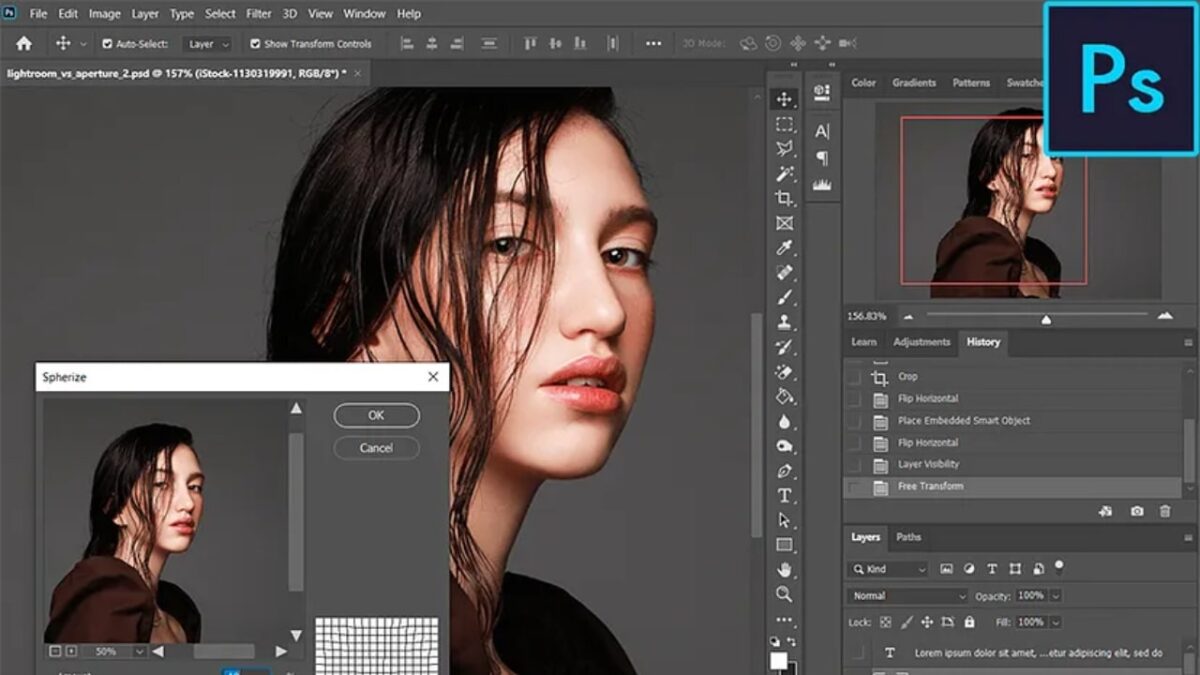Toggle the Auto-Select checkbox
Viewport: 1200px width, 675px height.
tap(108, 44)
